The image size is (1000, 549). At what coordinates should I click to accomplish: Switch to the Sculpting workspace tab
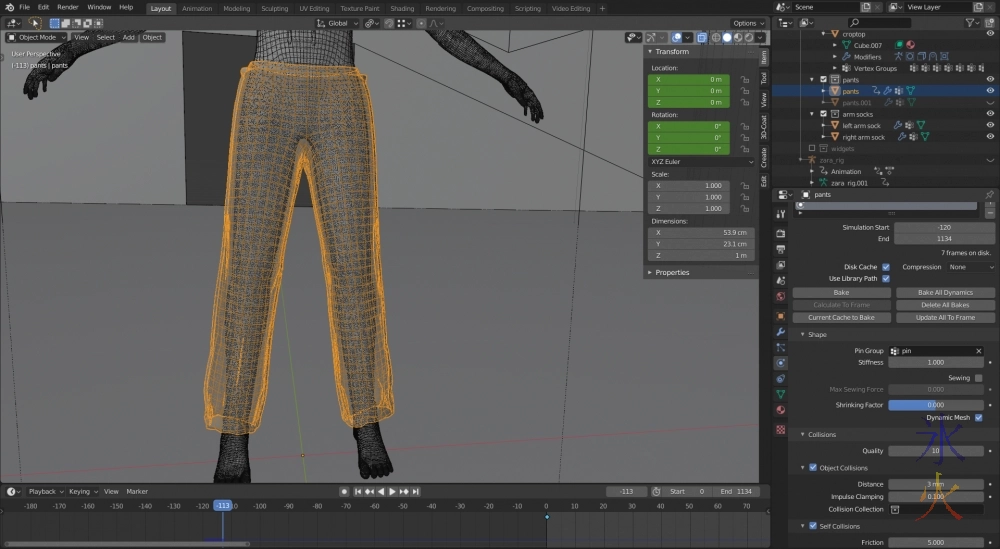click(274, 8)
